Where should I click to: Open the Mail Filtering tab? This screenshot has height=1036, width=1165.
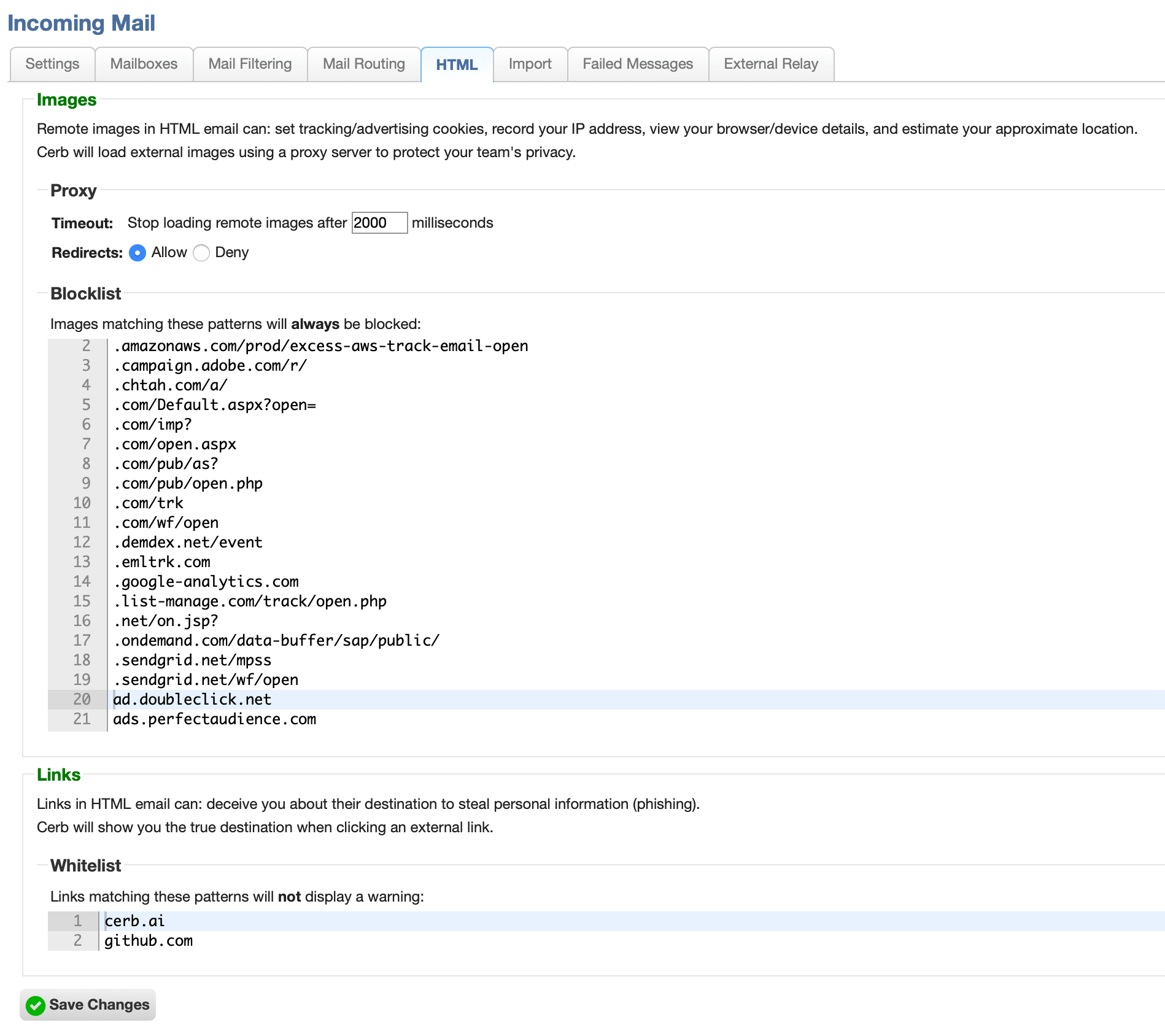(250, 64)
